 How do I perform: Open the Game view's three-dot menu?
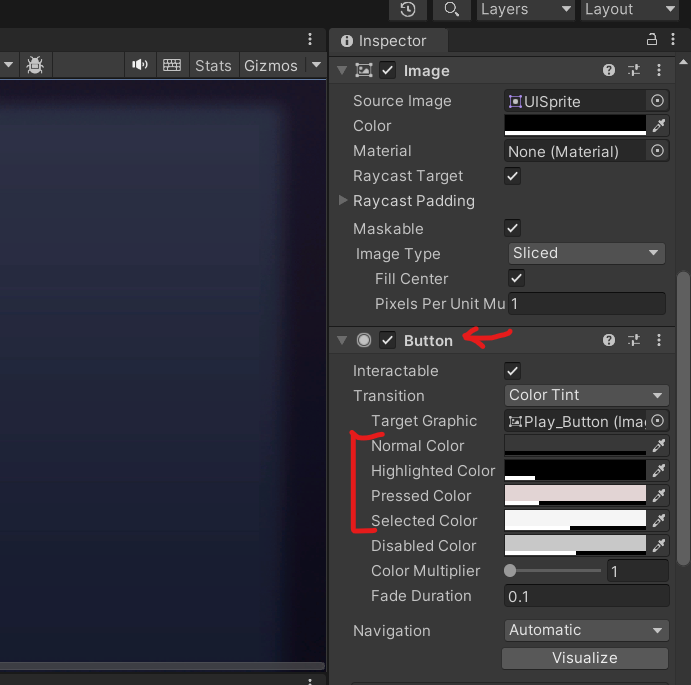310,39
